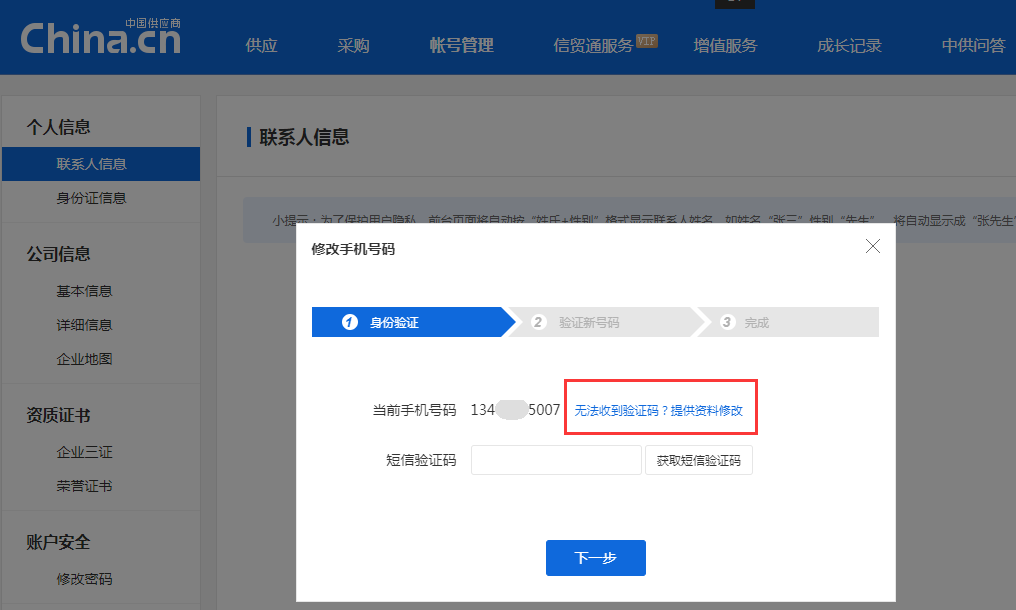Select 身份证信息 in the sidebar
Viewport: 1016px width, 610px height.
(91, 198)
